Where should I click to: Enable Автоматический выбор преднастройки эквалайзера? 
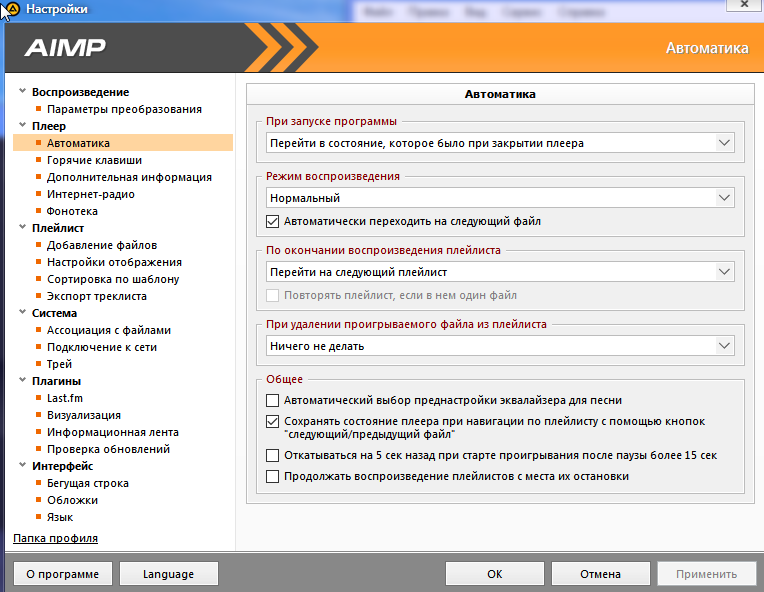[x=272, y=401]
